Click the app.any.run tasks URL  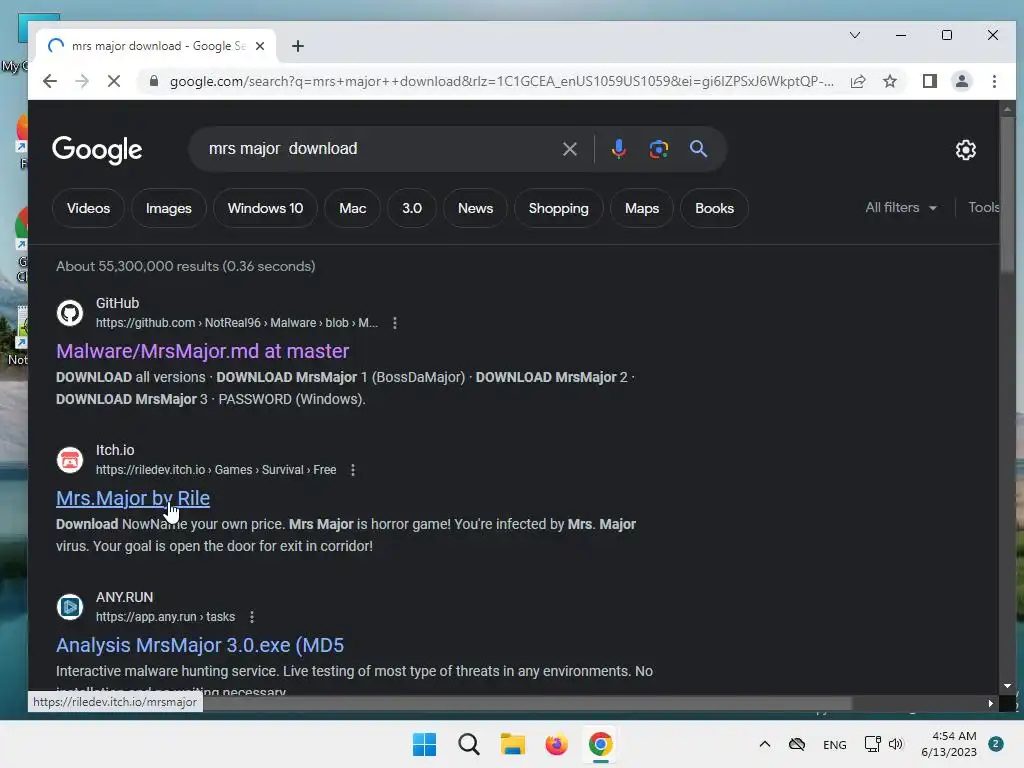tap(165, 616)
